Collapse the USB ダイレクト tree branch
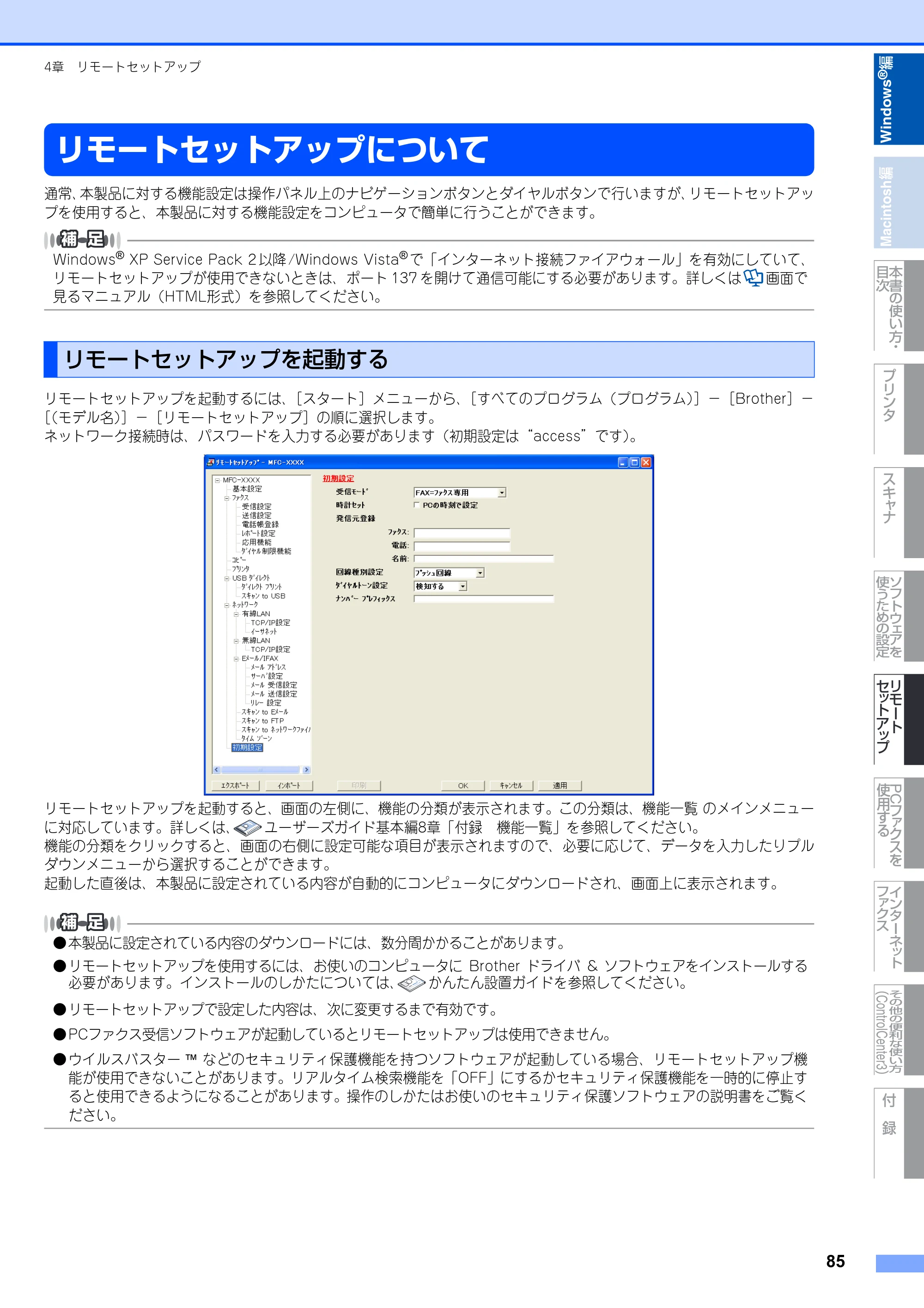Image resolution: width=924 pixels, height=1308 pixels. pyautogui.click(x=227, y=578)
